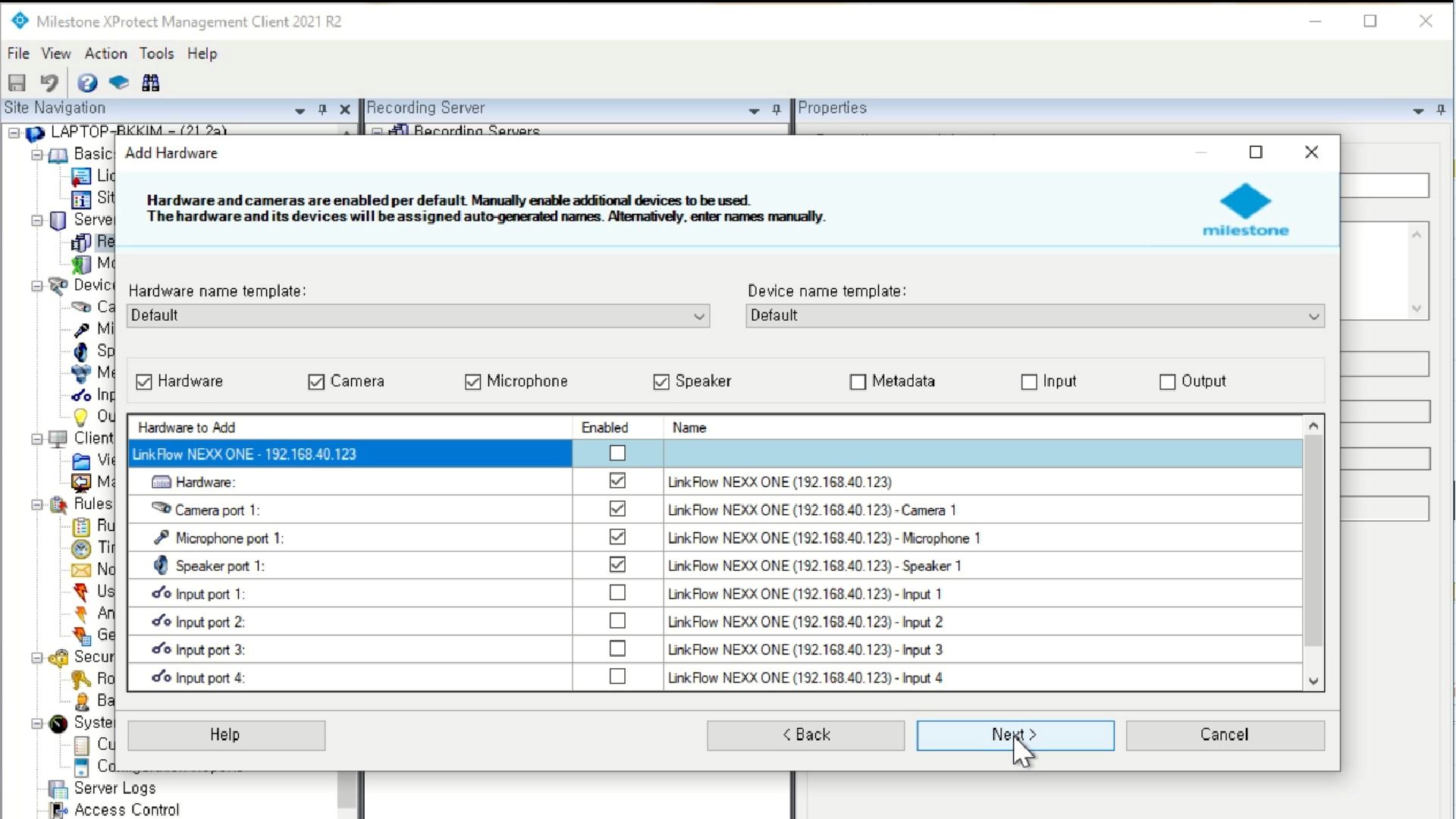Click the Undo toolbar icon
The width and height of the screenshot is (1456, 819).
click(49, 83)
